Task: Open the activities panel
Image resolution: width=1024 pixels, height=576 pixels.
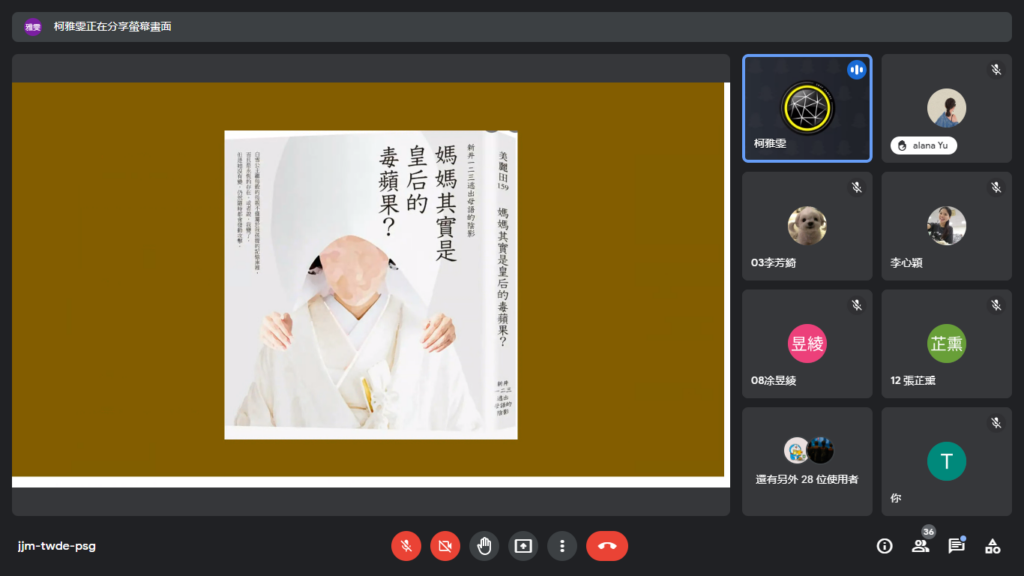Action: point(992,546)
